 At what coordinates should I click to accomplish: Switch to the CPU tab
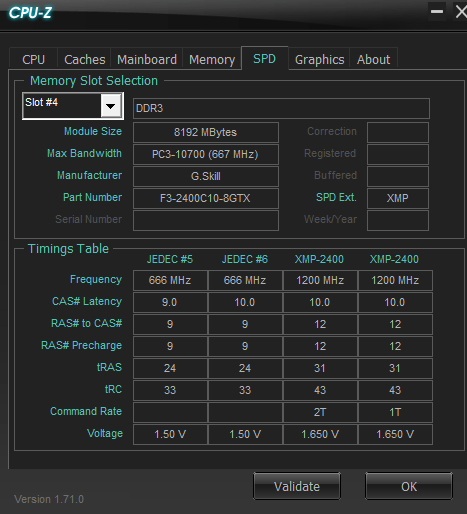[33, 59]
